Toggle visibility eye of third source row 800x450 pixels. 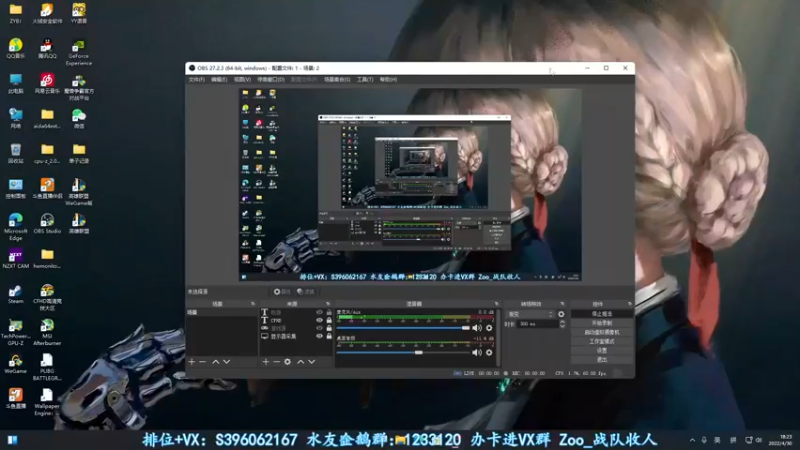click(319, 328)
